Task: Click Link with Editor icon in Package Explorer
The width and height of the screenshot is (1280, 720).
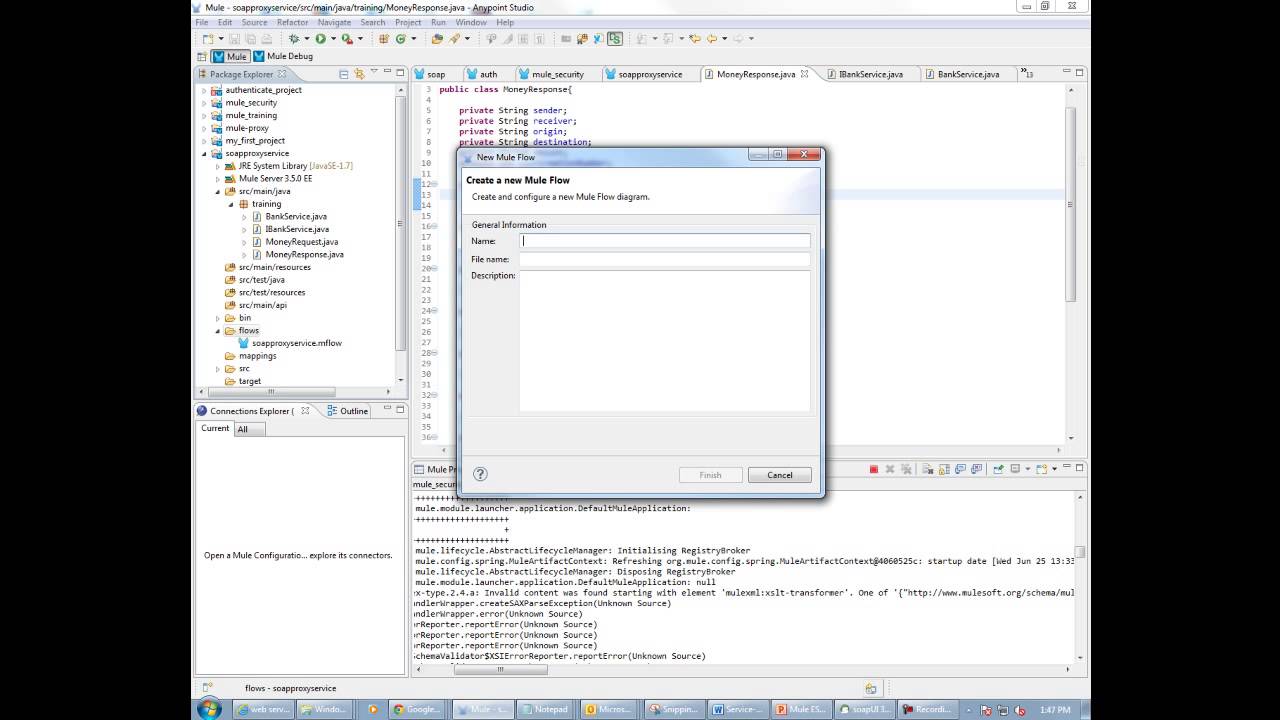Action: coord(360,74)
